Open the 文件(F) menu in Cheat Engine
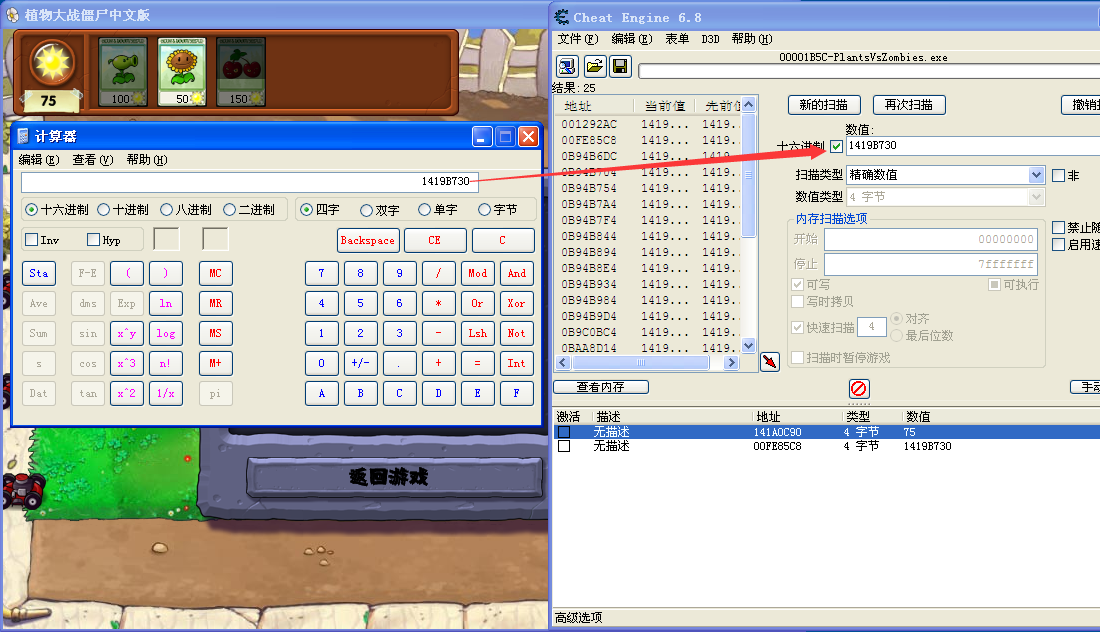The image size is (1100, 632). coord(577,39)
